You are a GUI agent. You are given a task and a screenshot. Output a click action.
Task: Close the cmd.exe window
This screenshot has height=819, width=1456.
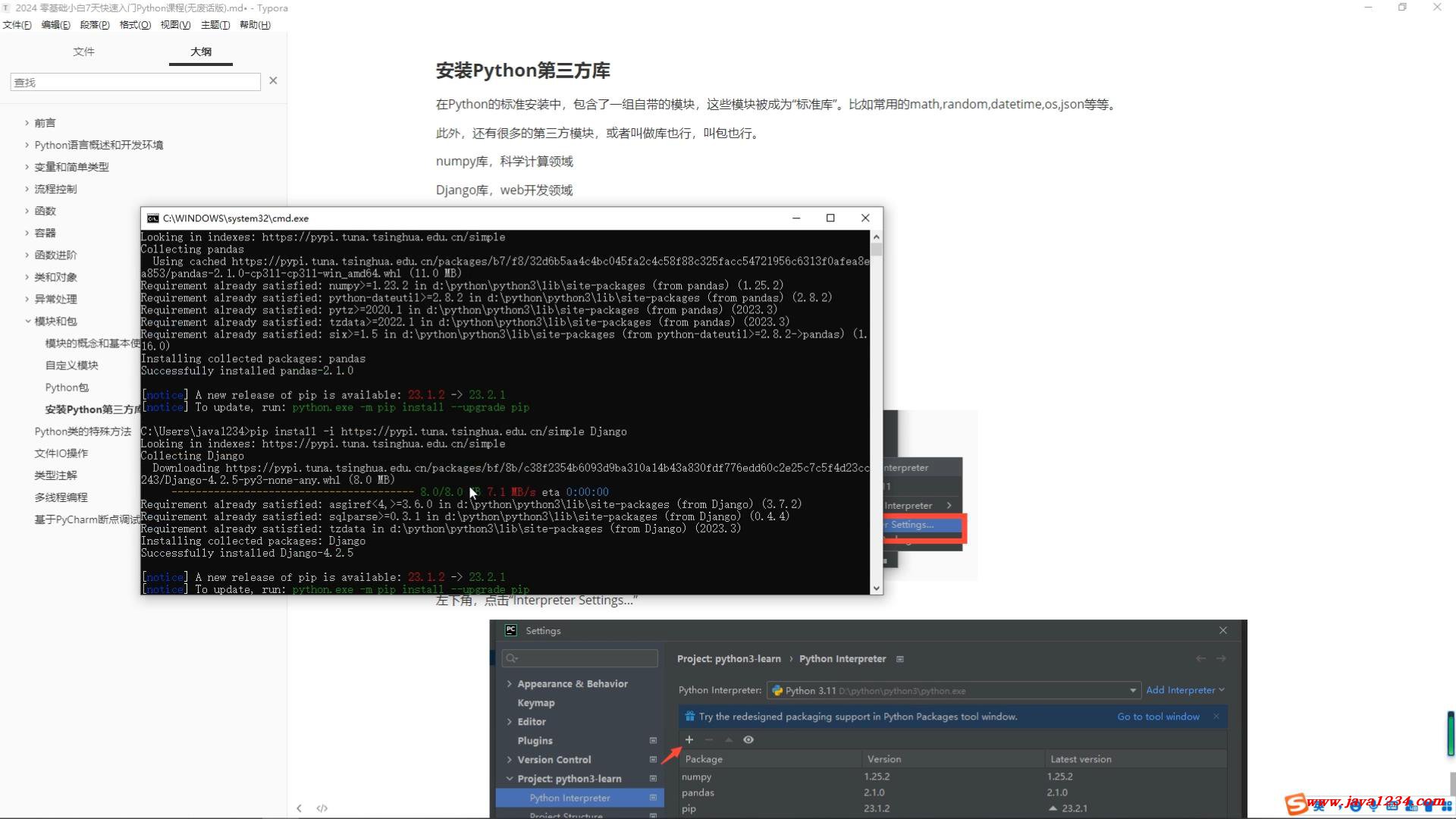[865, 218]
